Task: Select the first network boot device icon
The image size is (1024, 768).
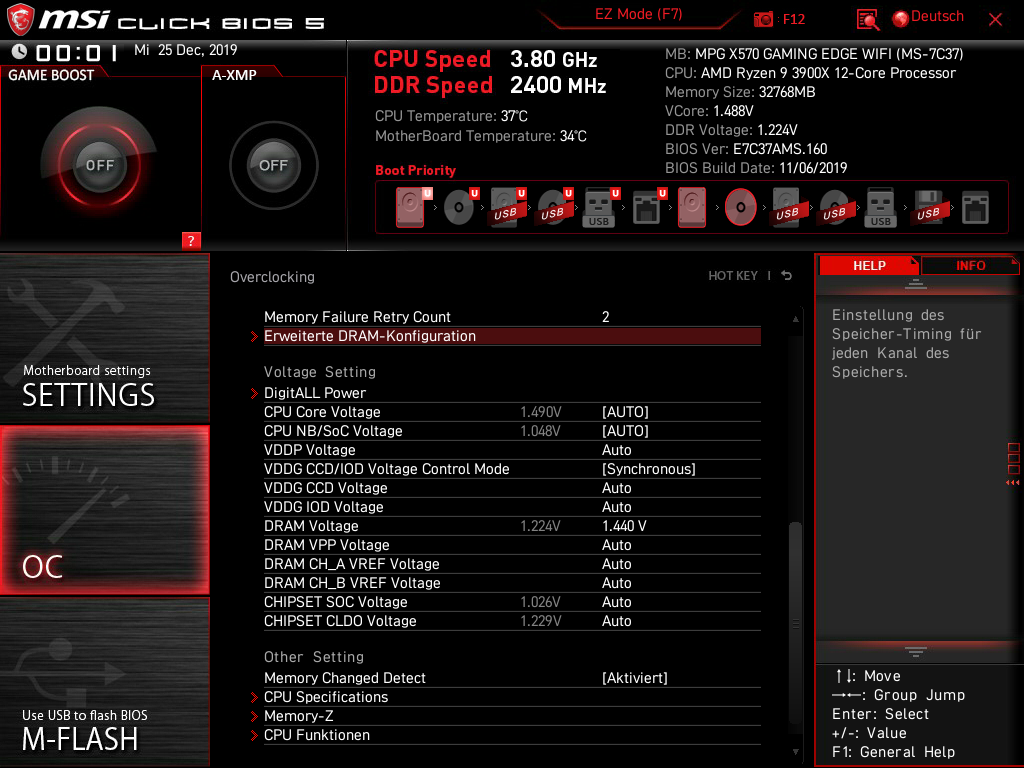Action: [x=648, y=207]
